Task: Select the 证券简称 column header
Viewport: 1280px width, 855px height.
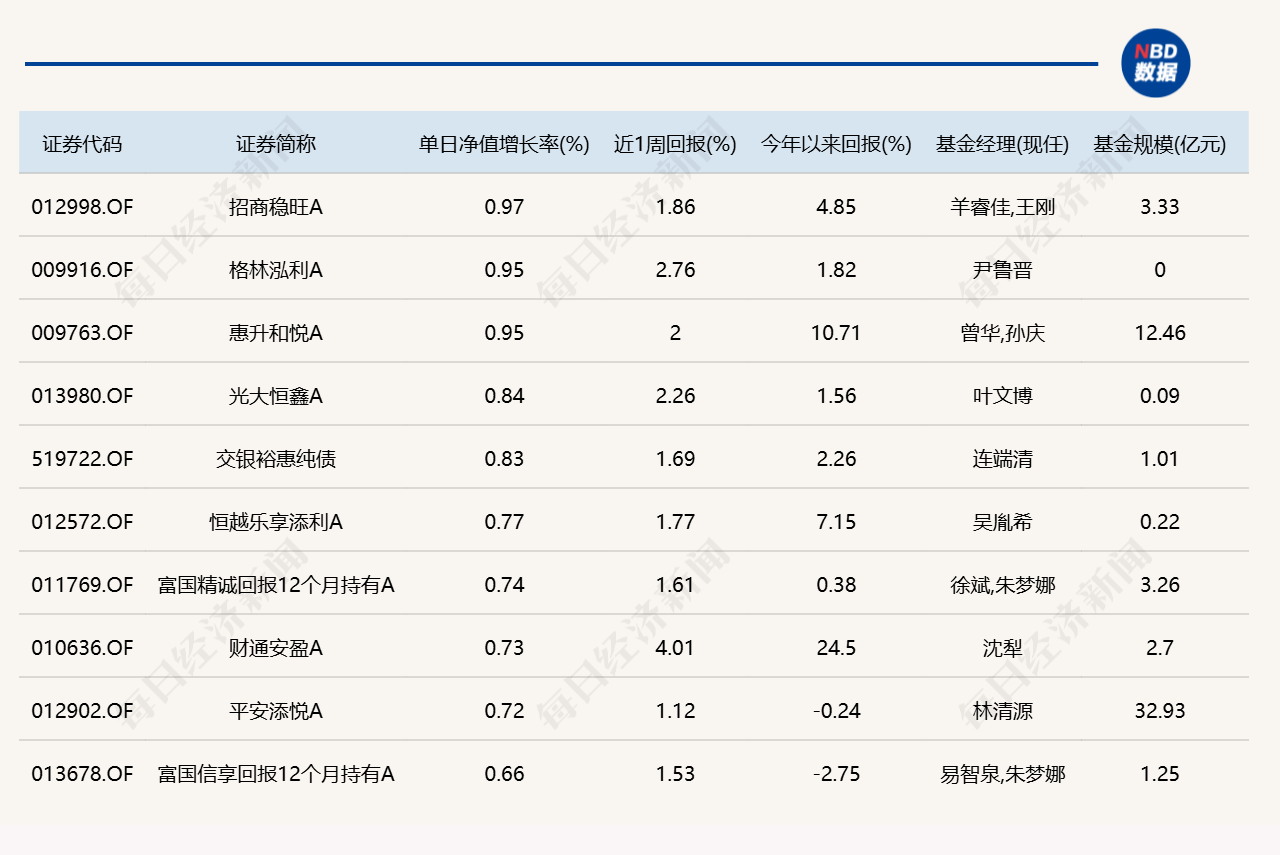Action: coord(276,144)
